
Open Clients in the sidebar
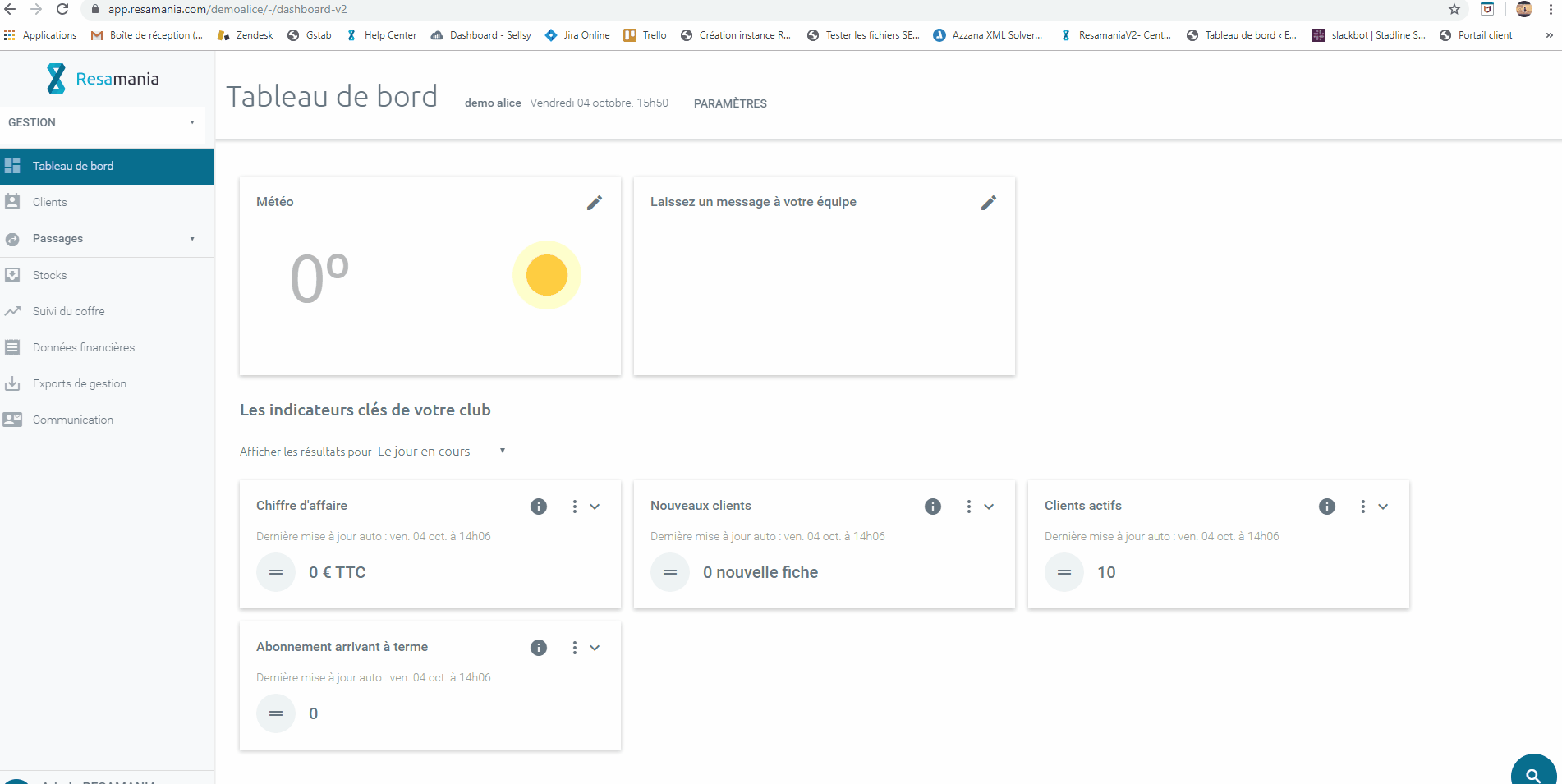pyautogui.click(x=107, y=202)
